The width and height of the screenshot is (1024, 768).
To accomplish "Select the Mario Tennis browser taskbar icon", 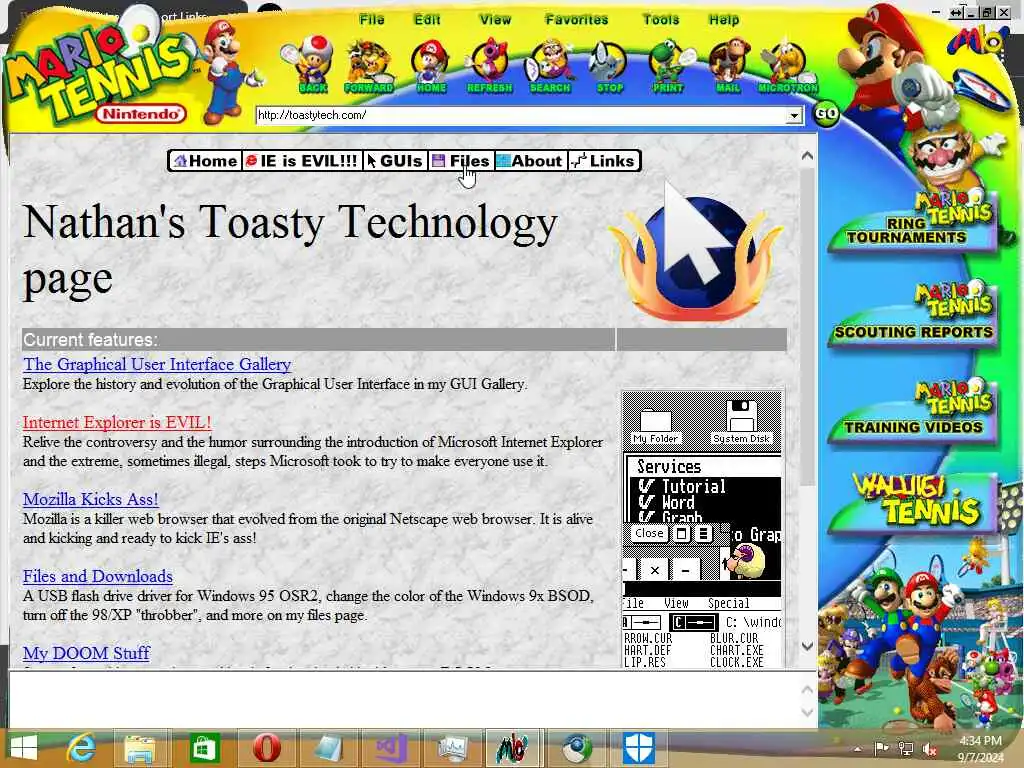I will click(513, 748).
